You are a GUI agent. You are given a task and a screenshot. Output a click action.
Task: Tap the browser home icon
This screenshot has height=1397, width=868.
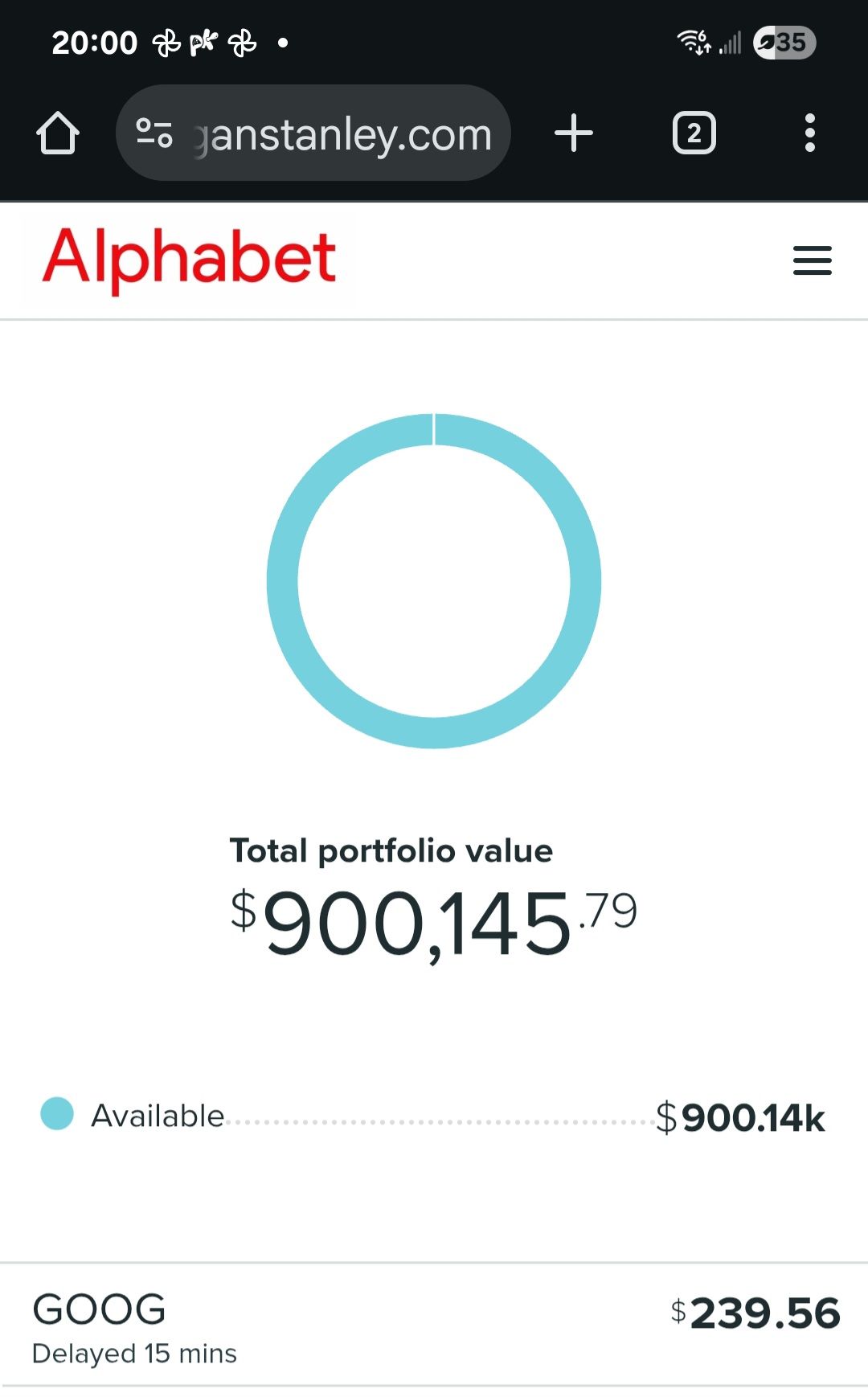click(58, 133)
